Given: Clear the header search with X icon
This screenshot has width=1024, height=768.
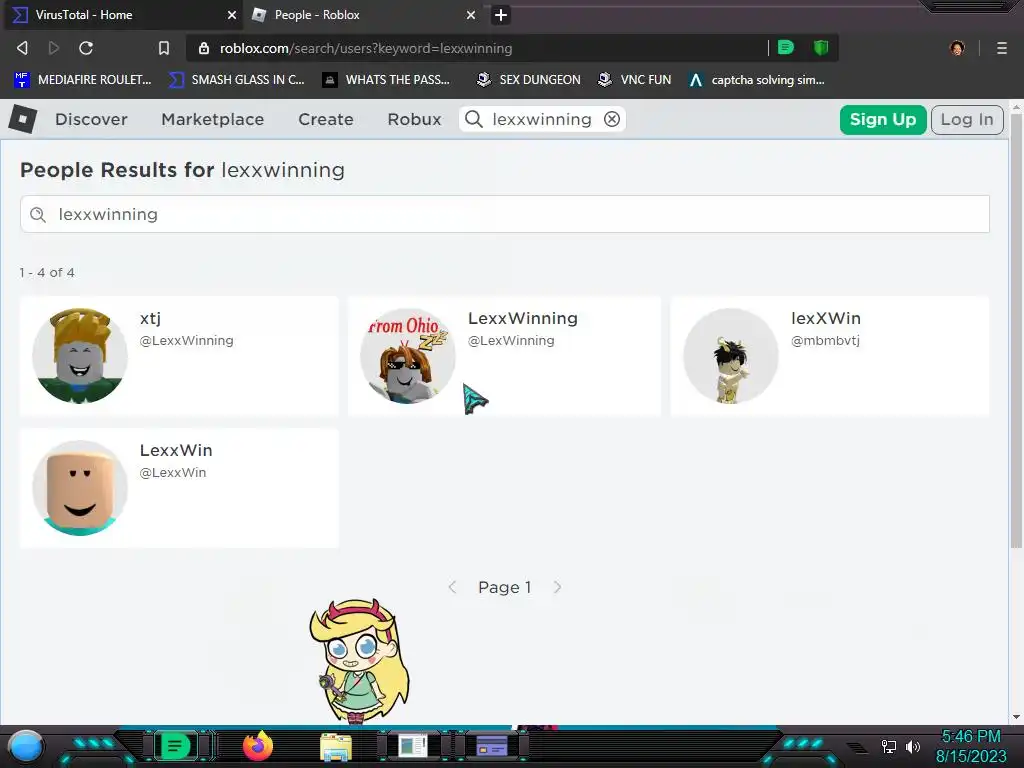Looking at the screenshot, I should tap(612, 120).
